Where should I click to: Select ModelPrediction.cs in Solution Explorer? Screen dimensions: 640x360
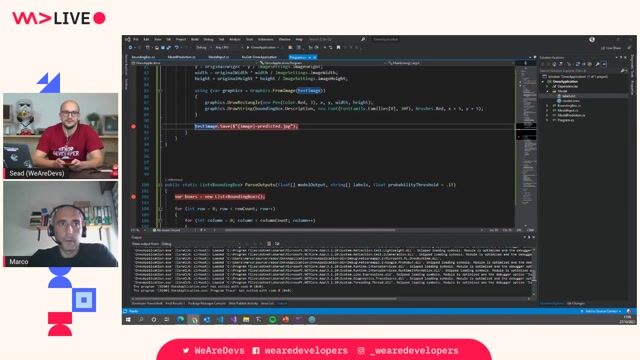[571, 116]
